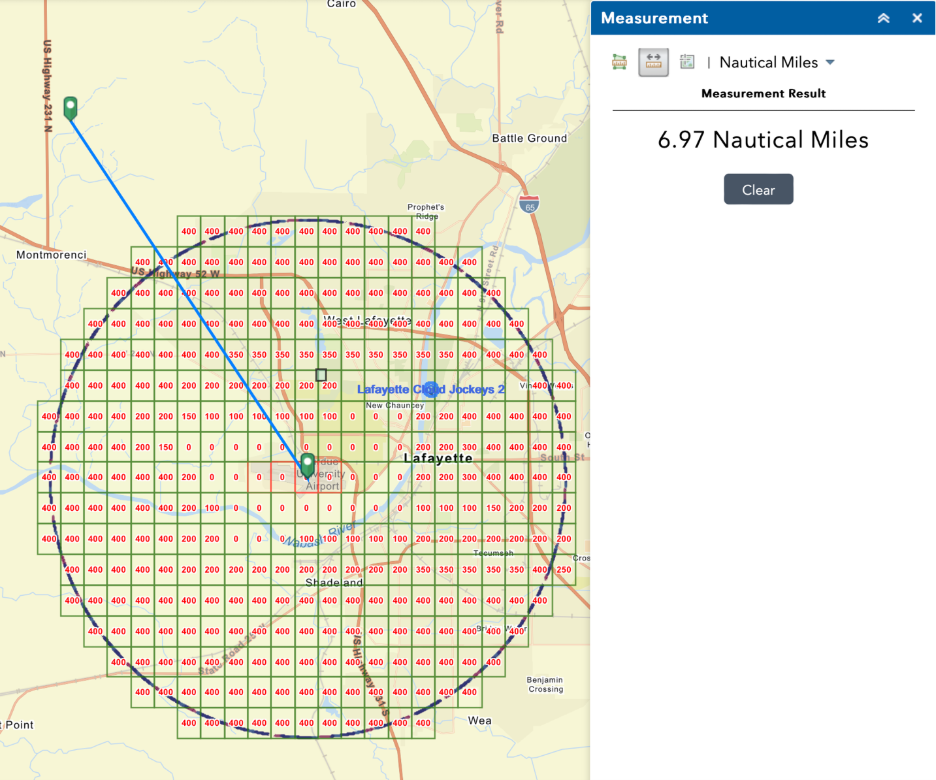Screen dimensions: 936x780
Task: Click the green endpoint marker at University Airport
Action: click(x=306, y=463)
